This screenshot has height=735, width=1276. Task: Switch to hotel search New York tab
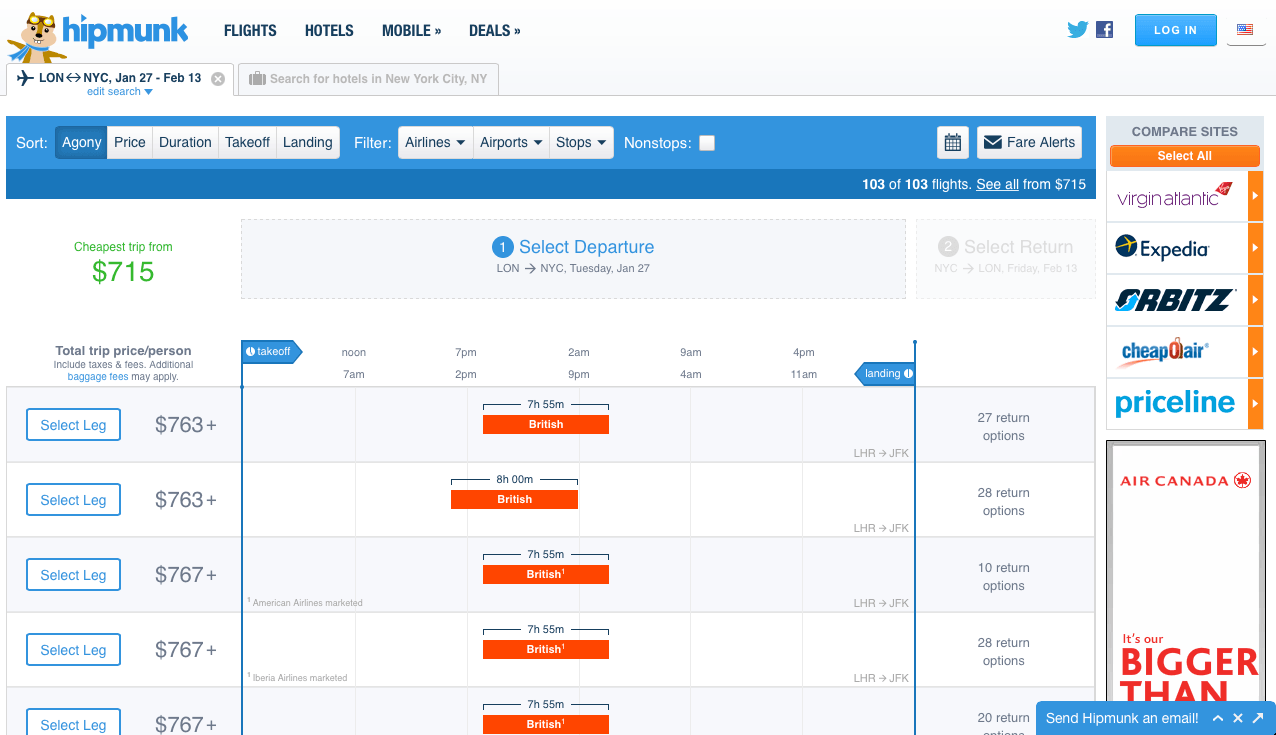368,79
